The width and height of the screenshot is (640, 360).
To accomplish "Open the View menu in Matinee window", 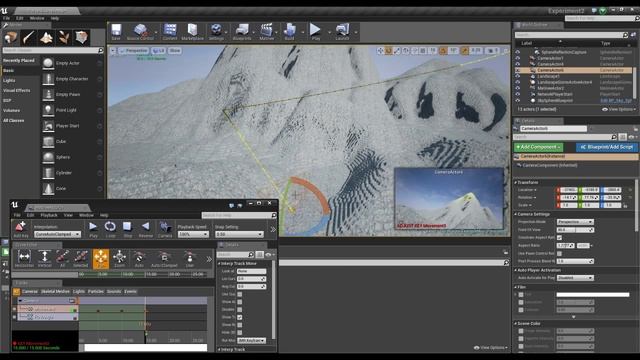I will [68, 215].
